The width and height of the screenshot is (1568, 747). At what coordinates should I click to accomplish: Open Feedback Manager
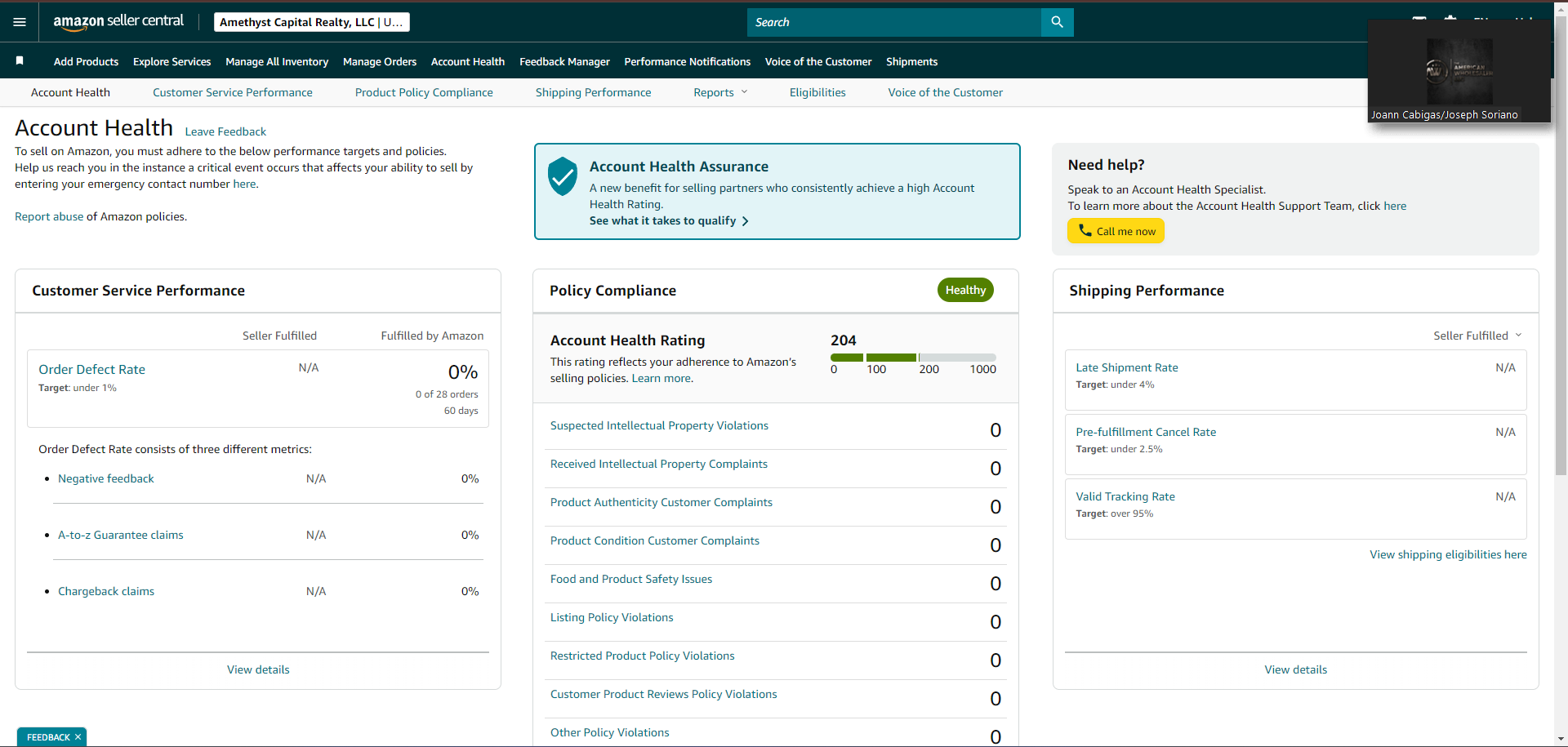click(564, 61)
